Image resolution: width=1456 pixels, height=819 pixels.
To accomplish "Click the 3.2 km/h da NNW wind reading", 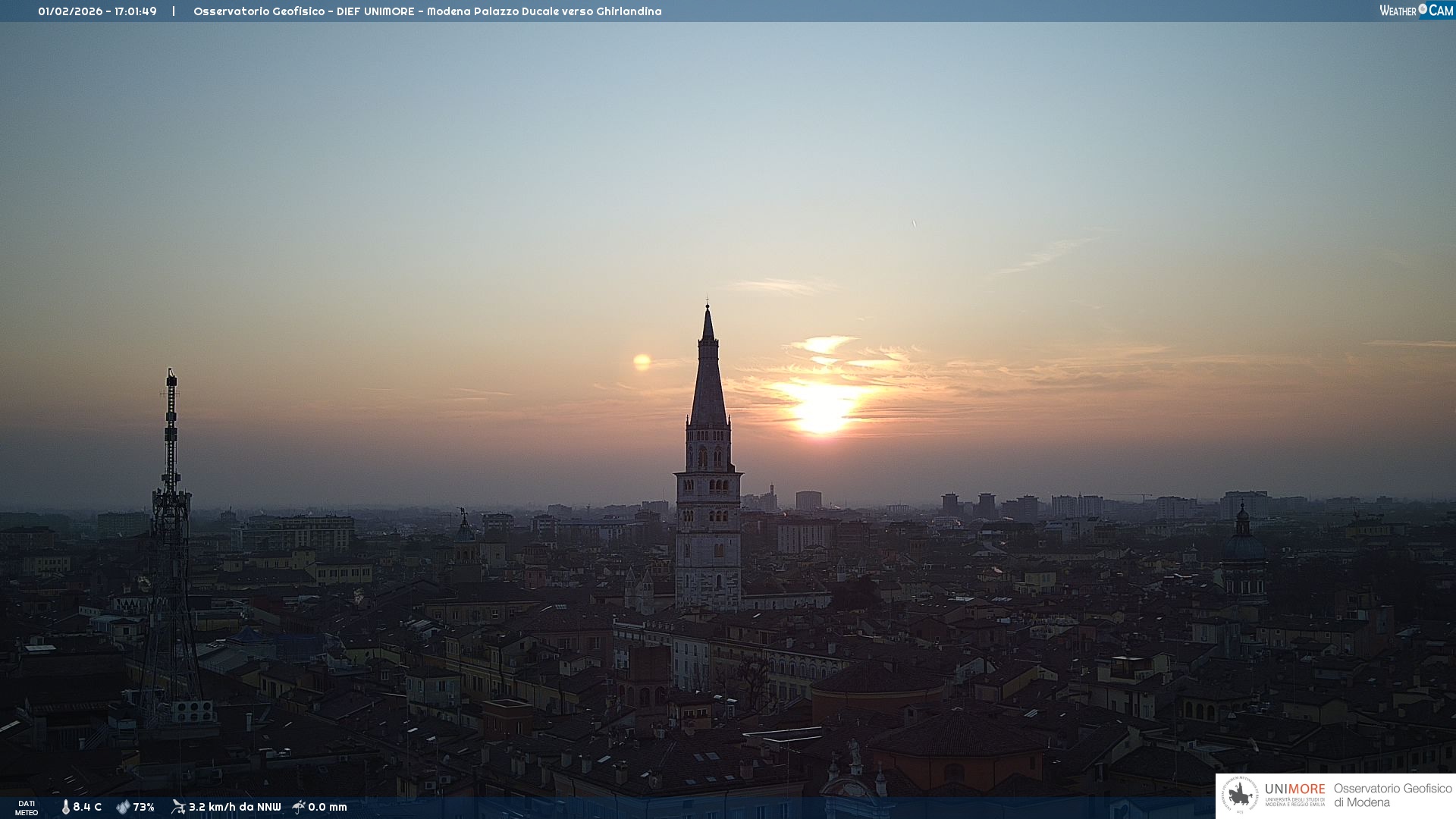I will [234, 807].
